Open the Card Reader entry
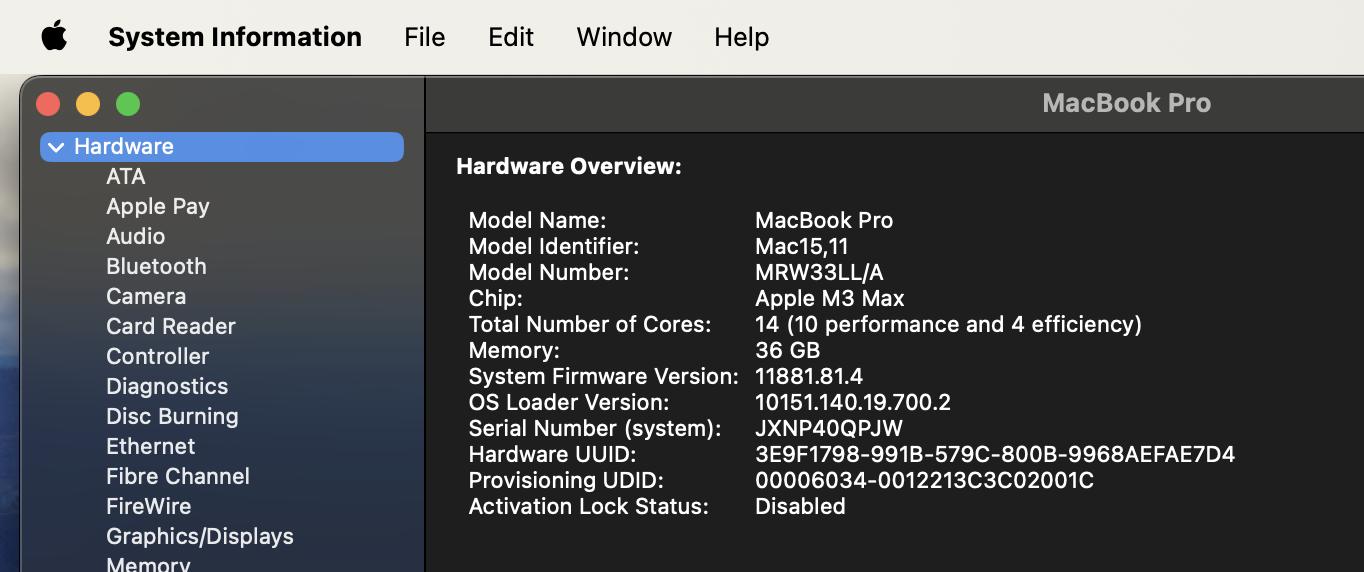 [x=171, y=326]
